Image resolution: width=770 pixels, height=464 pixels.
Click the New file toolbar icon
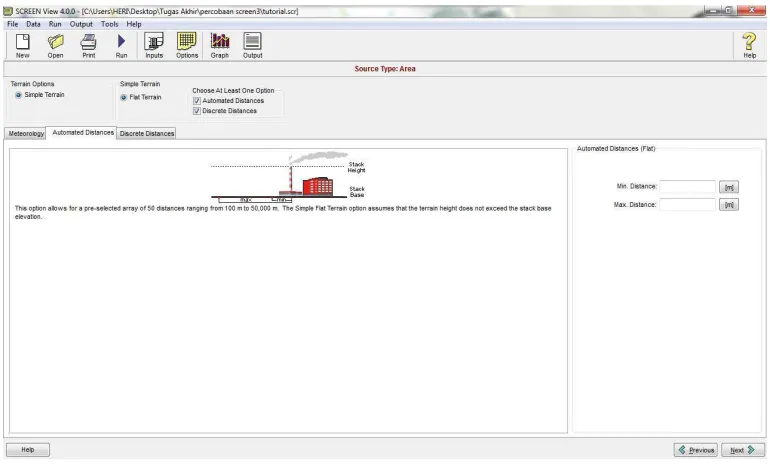[x=23, y=46]
